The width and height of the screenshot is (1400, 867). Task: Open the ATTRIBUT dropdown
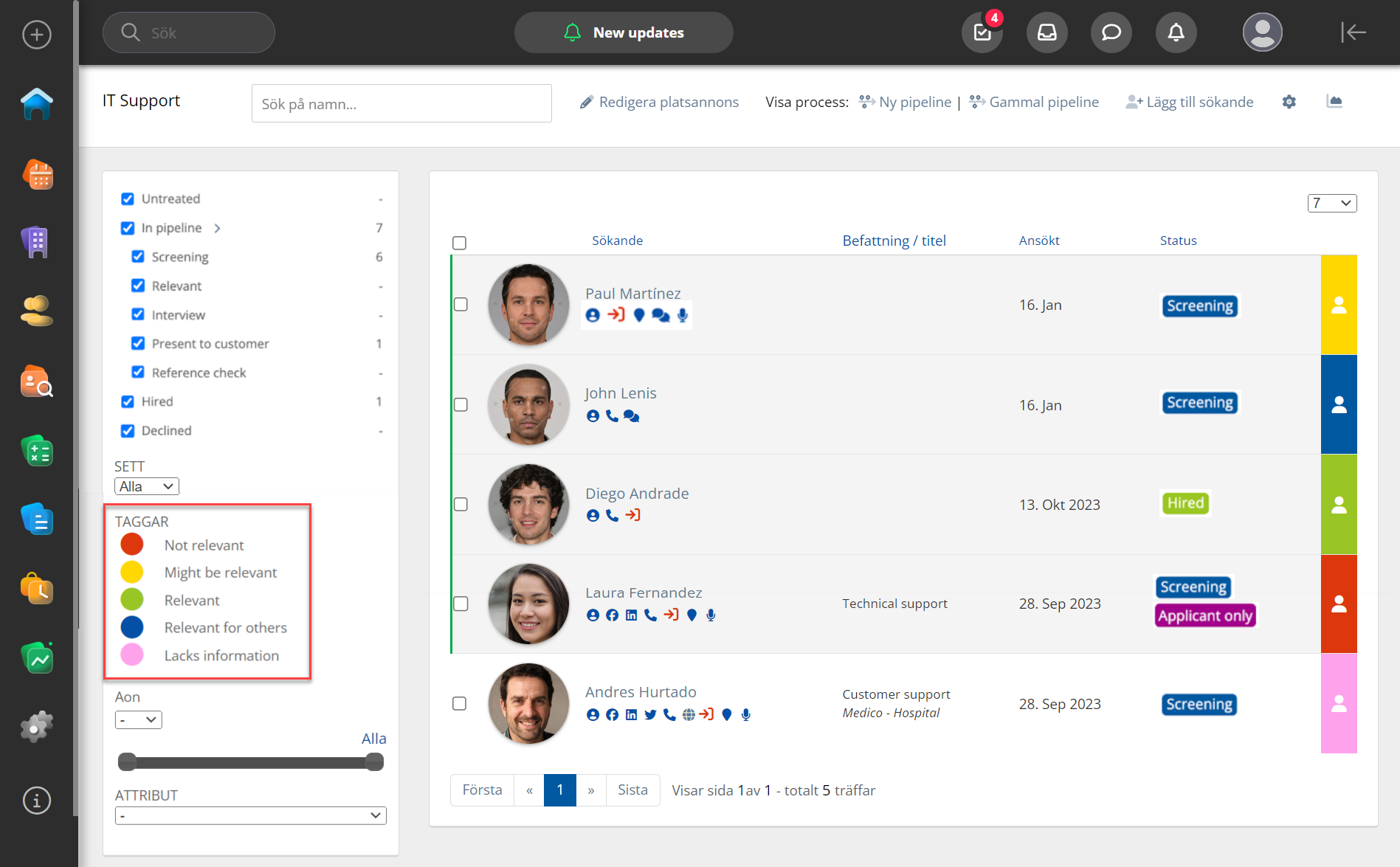point(250,815)
